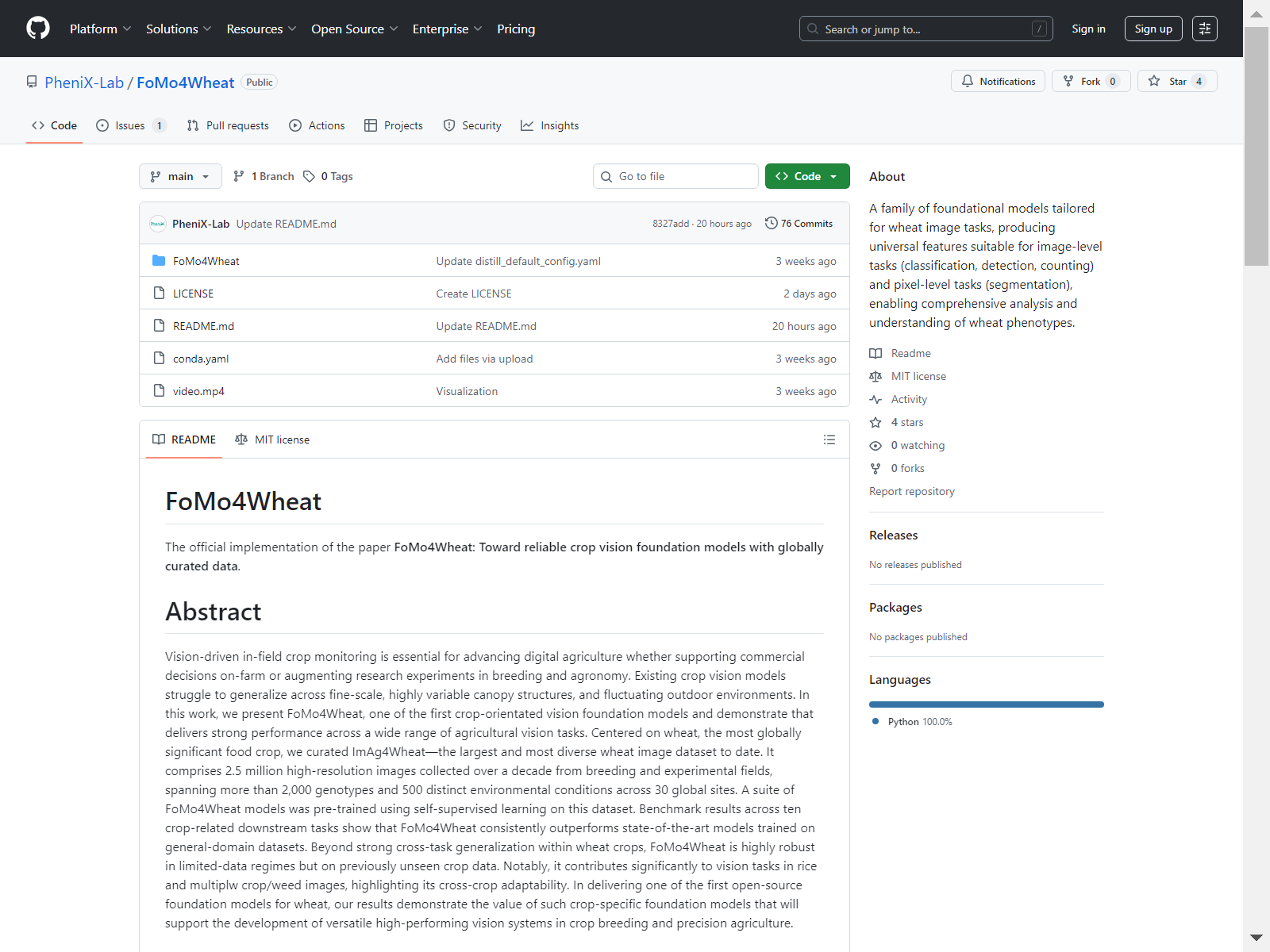Click the PheniX-Lab avatar in commit bar
The height and width of the screenshot is (952, 1270).
click(x=158, y=224)
